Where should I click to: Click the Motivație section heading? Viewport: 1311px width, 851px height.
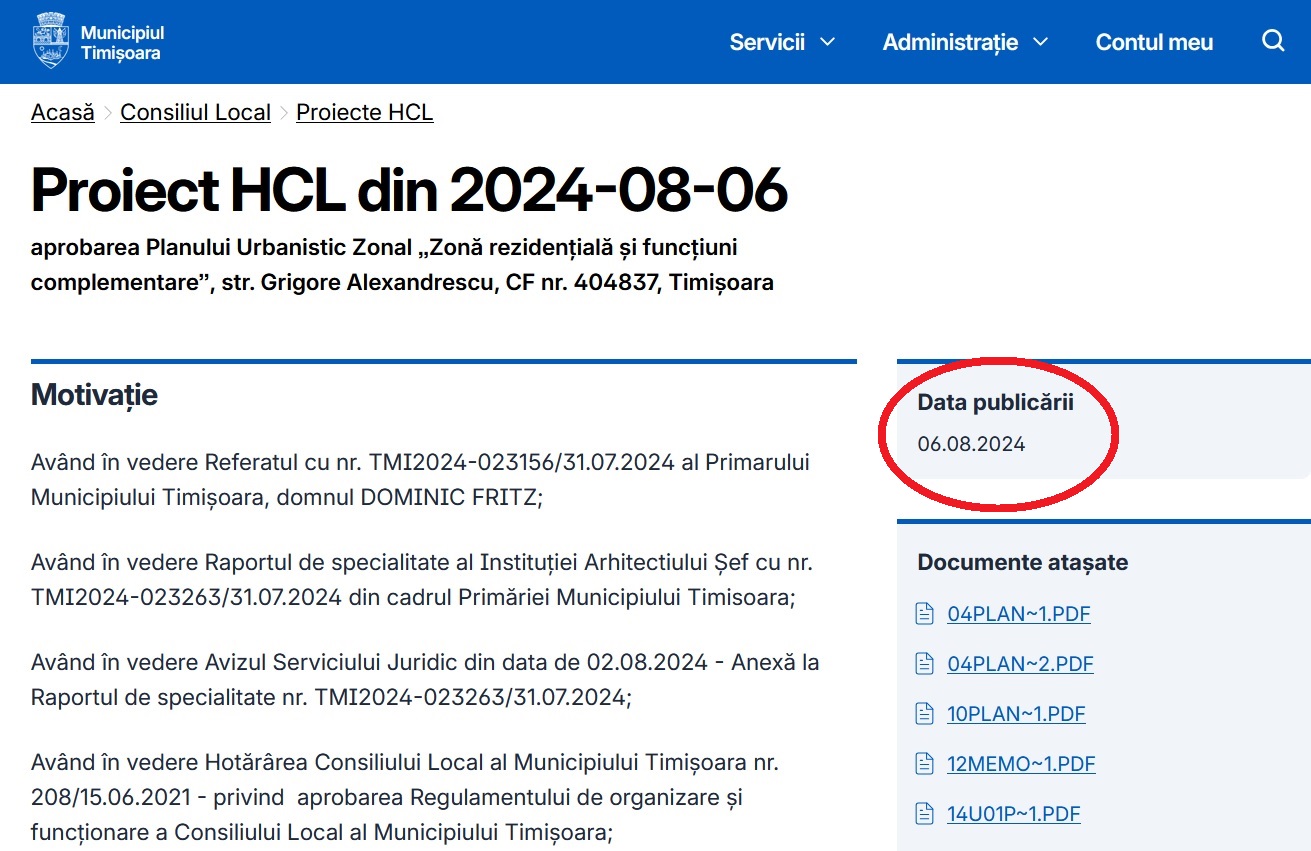94,395
